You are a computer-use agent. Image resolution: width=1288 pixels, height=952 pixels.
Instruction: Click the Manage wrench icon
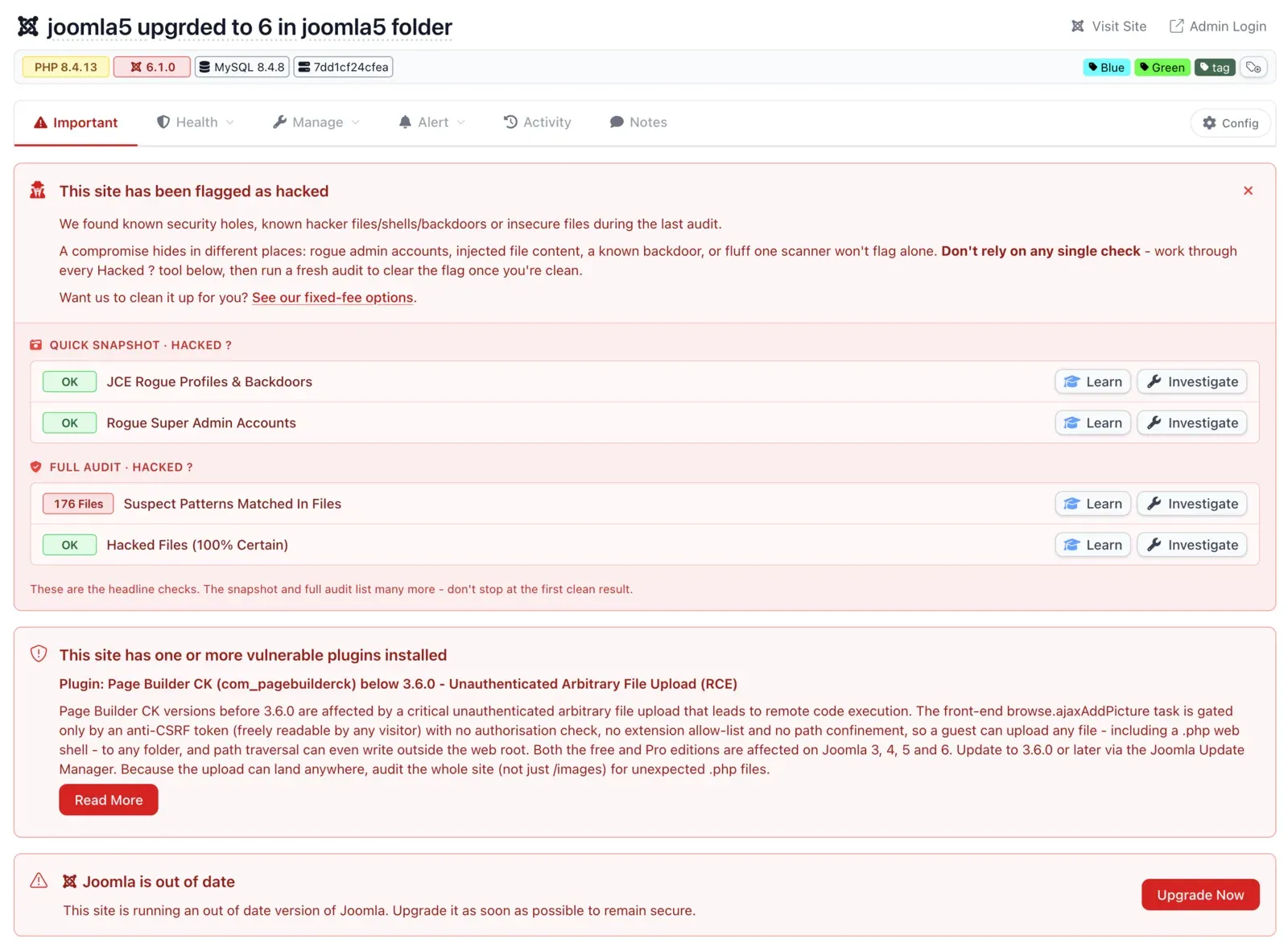[x=279, y=122]
